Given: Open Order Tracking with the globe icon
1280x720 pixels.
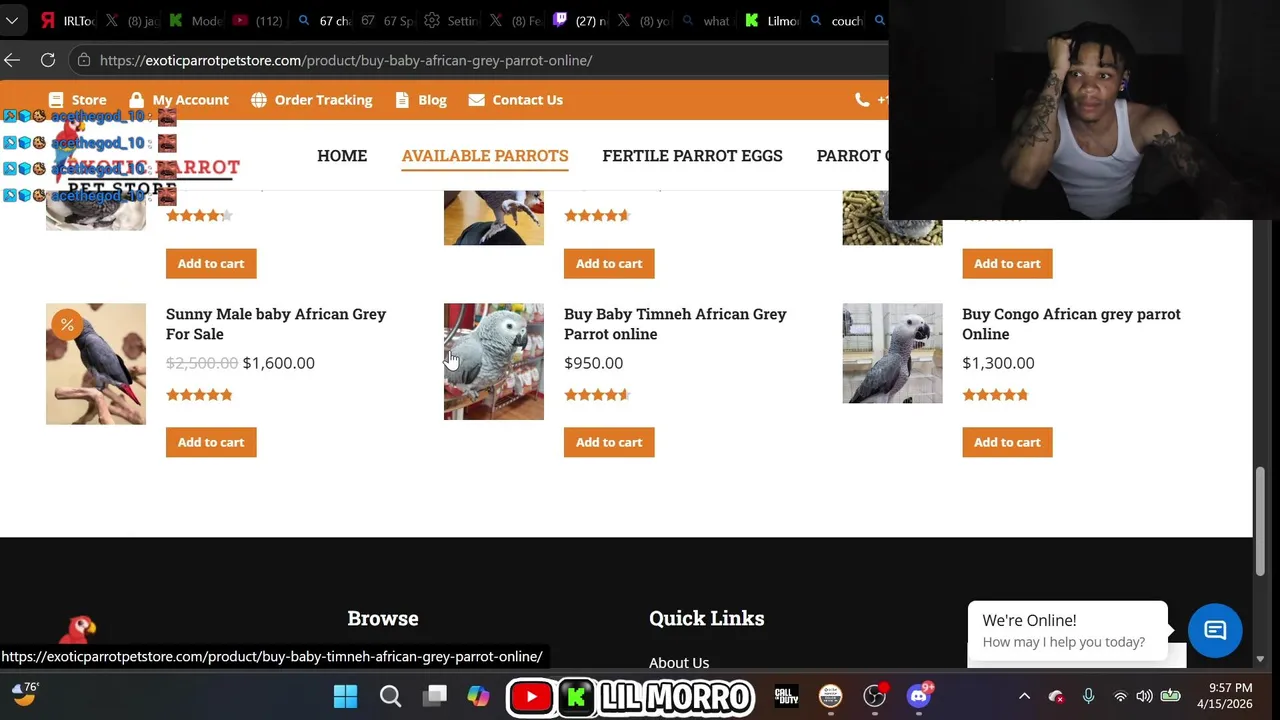Looking at the screenshot, I should 312,100.
